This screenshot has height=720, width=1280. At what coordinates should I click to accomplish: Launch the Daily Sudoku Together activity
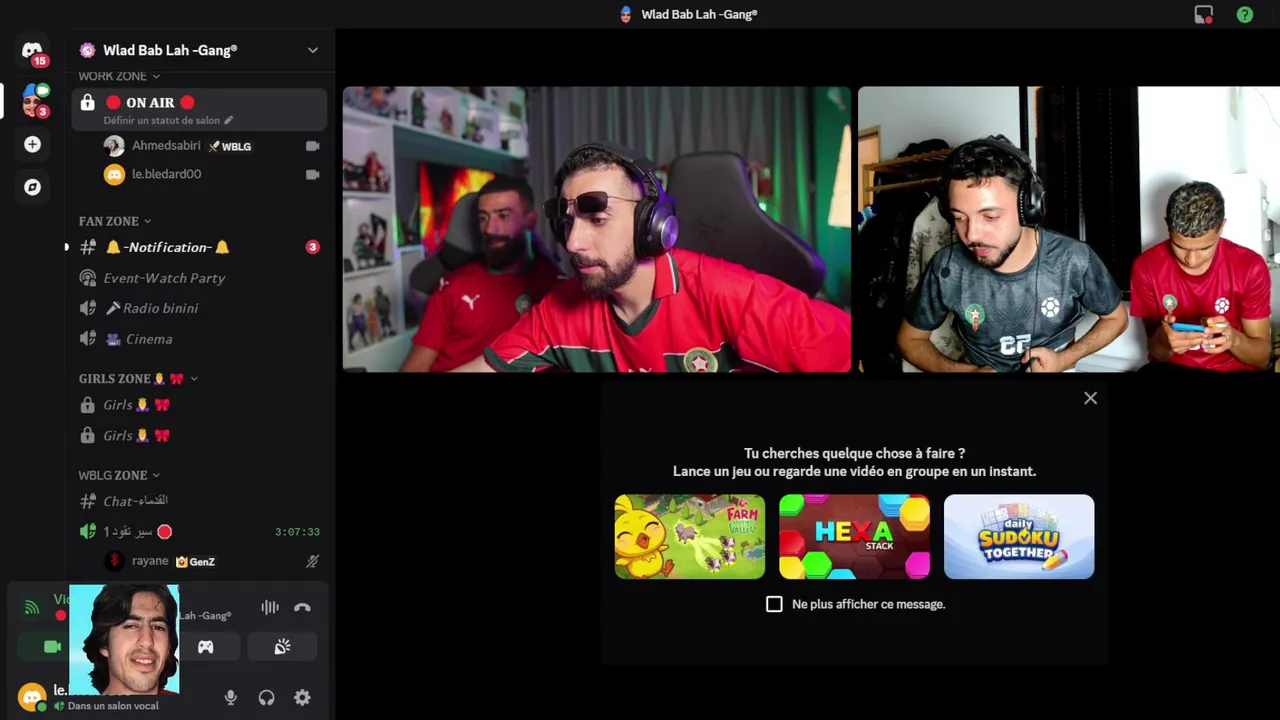pos(1019,537)
